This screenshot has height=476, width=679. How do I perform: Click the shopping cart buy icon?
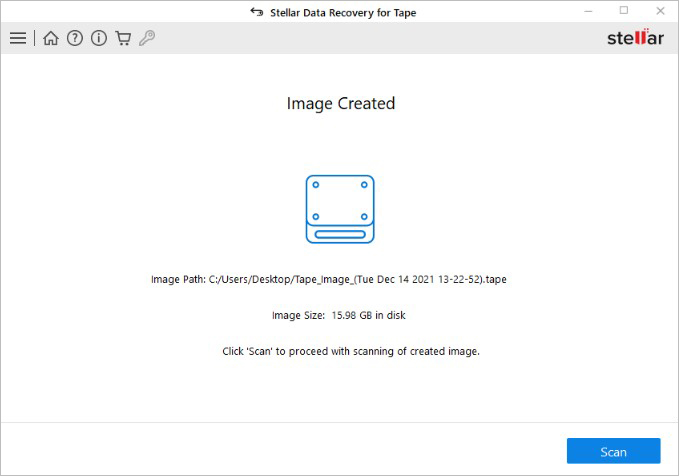pos(123,39)
